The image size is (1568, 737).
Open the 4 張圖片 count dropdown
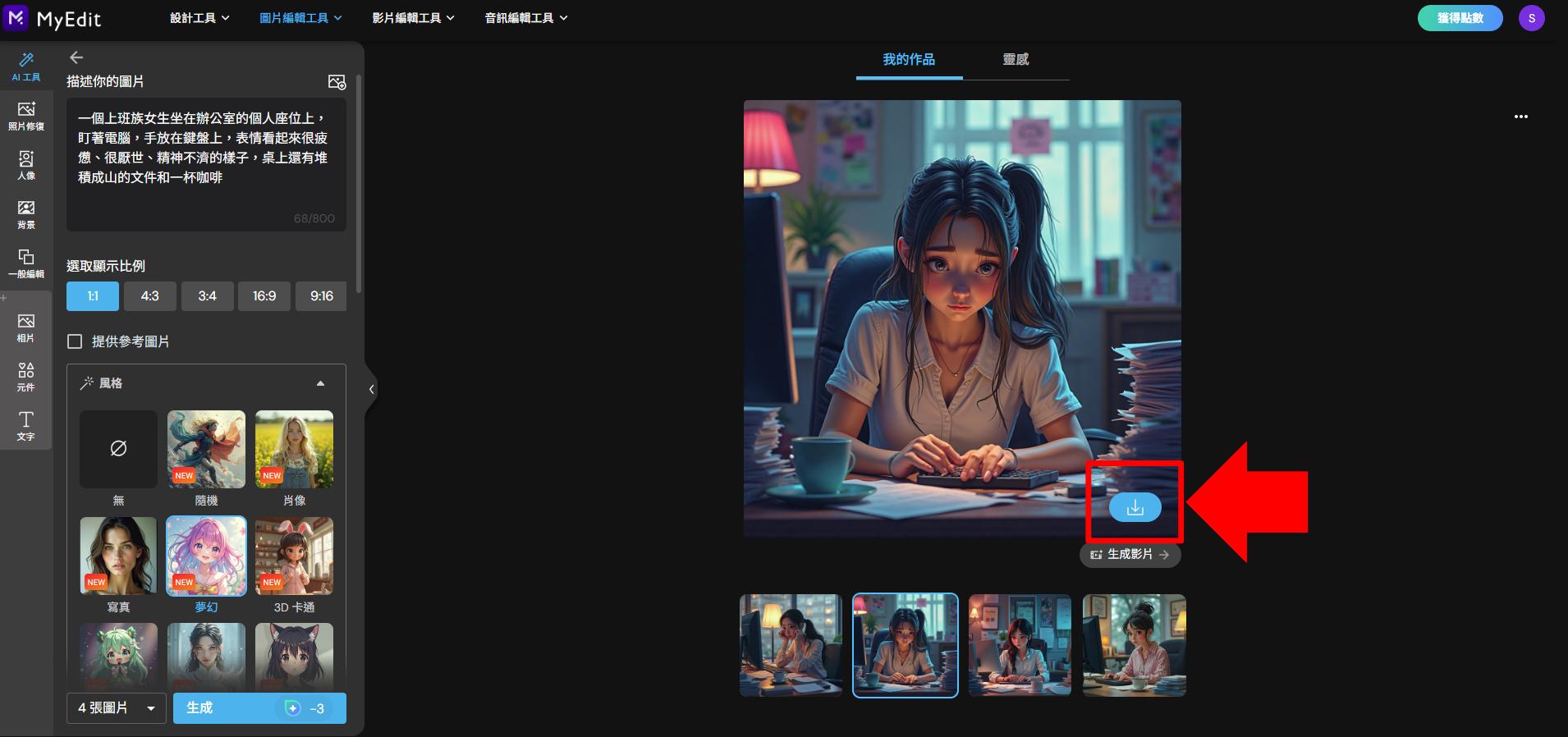tap(117, 708)
